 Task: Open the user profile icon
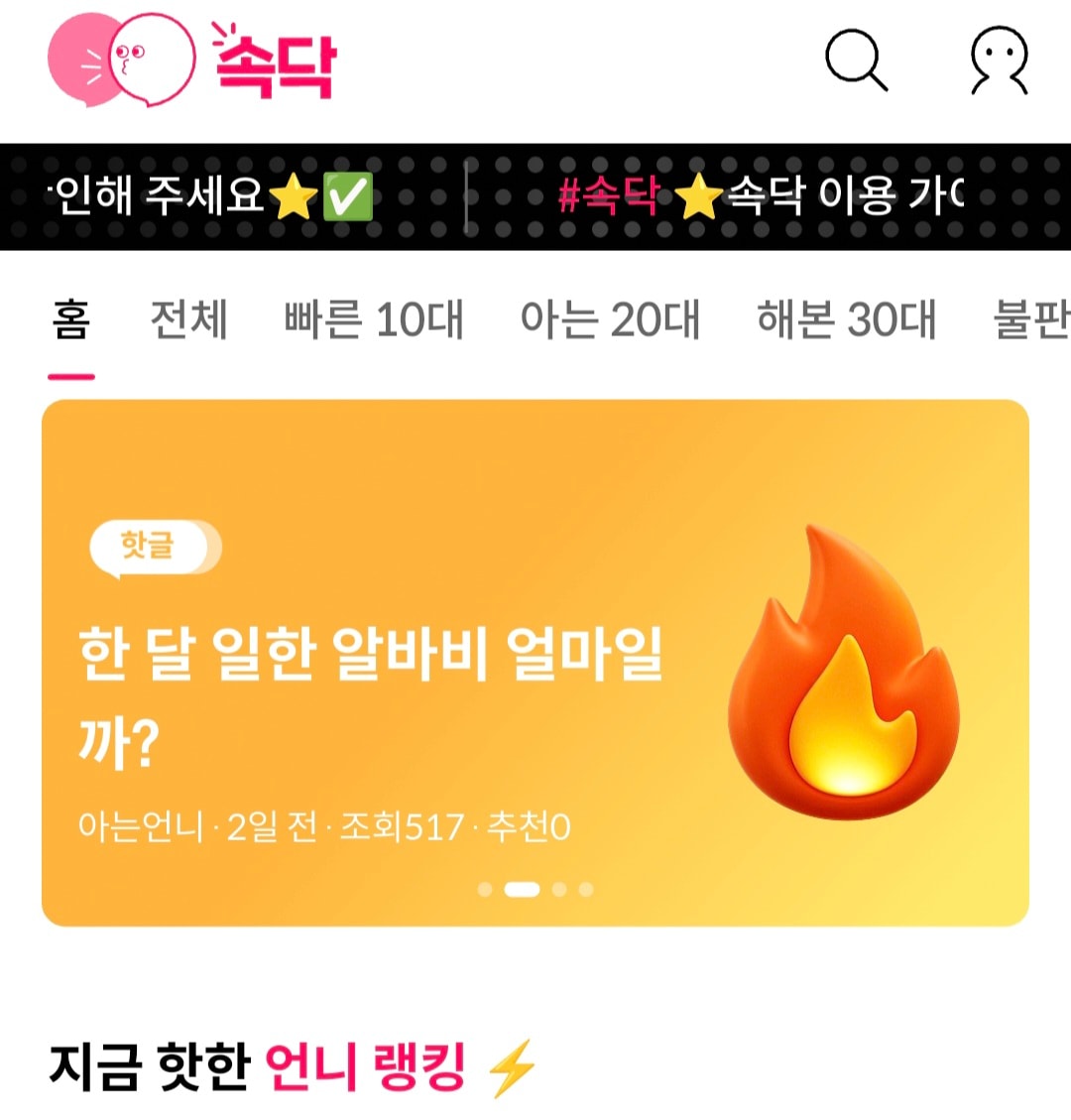coord(999,60)
